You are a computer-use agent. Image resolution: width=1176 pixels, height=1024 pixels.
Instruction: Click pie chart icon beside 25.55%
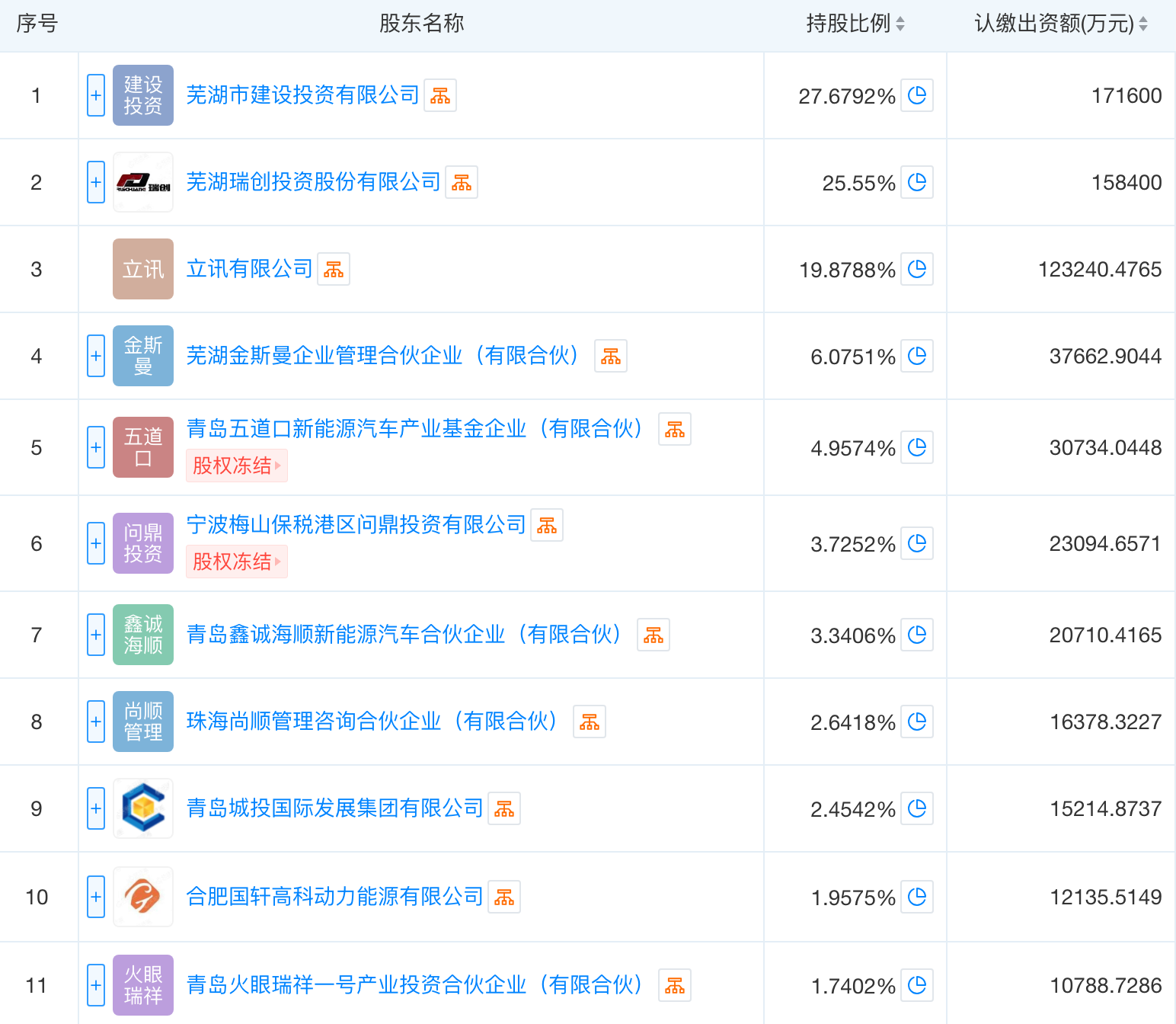click(x=917, y=182)
